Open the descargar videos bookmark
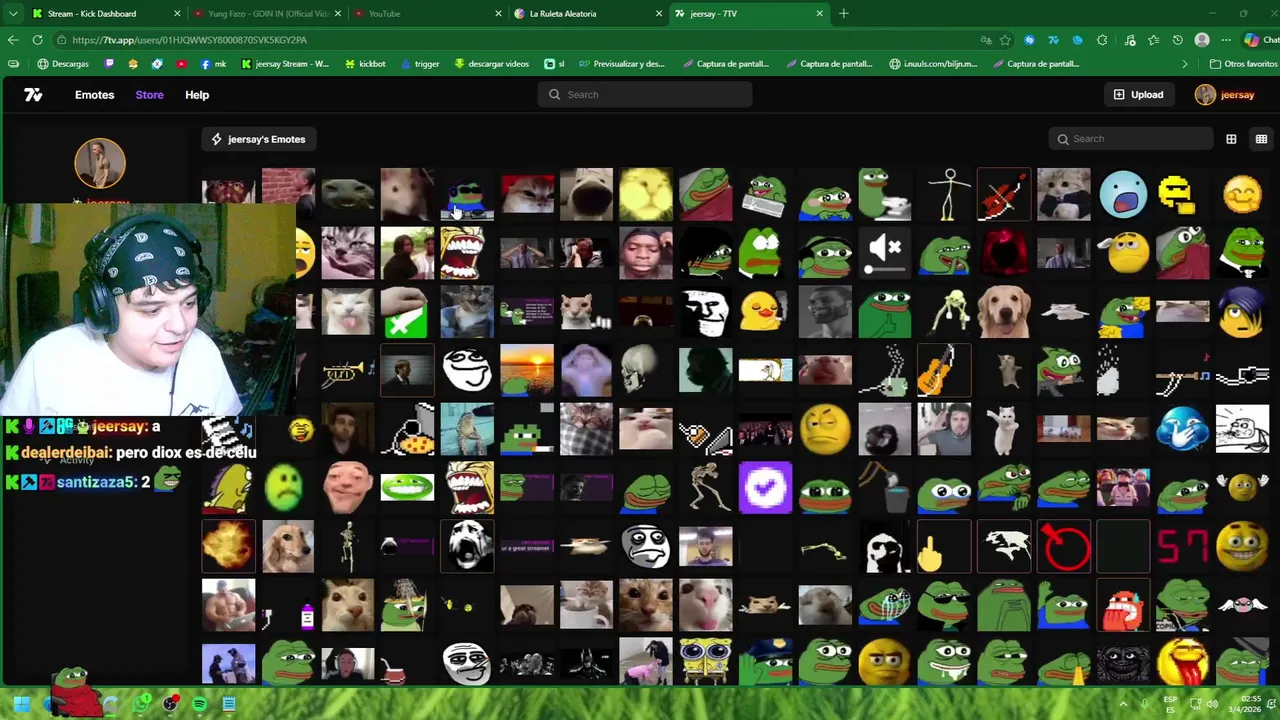1280x720 pixels. coord(491,64)
